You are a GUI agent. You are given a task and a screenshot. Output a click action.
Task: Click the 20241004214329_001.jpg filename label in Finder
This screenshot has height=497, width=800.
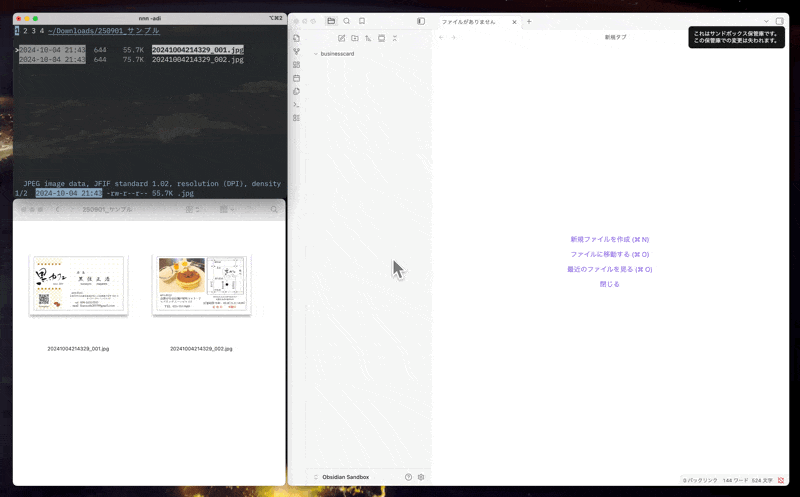pyautogui.click(x=78, y=349)
